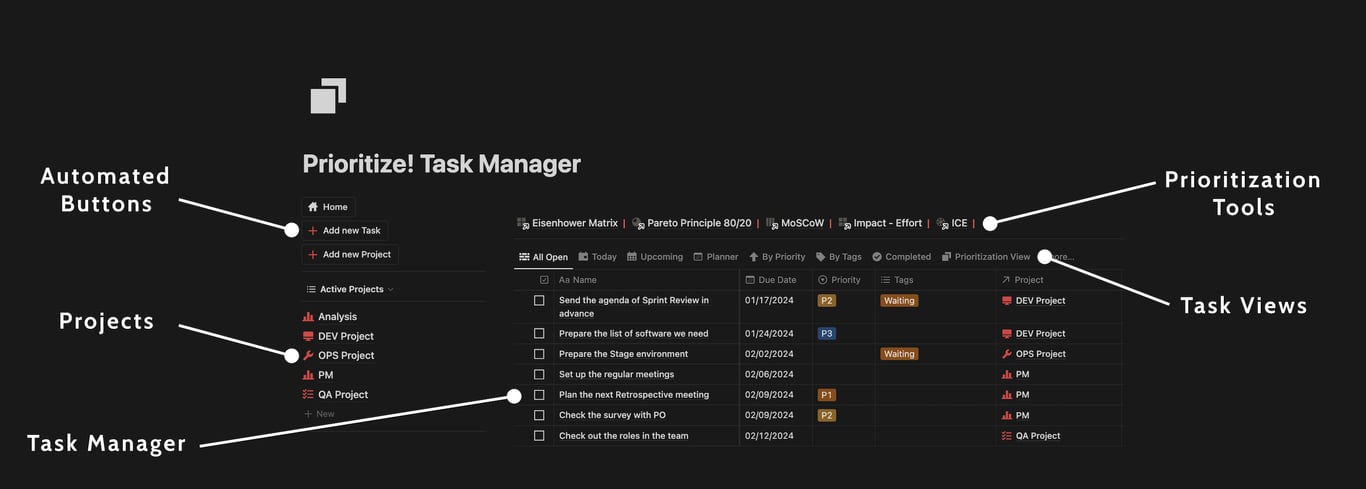The image size is (1366, 489).
Task: Click the P3 priority tag
Action: pyautogui.click(x=826, y=334)
